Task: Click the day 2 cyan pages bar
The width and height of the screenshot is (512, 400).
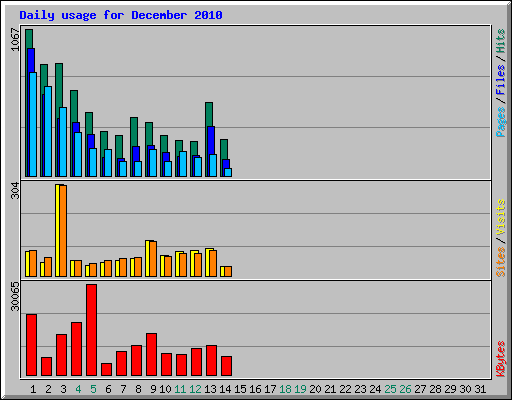Action: coord(48,132)
